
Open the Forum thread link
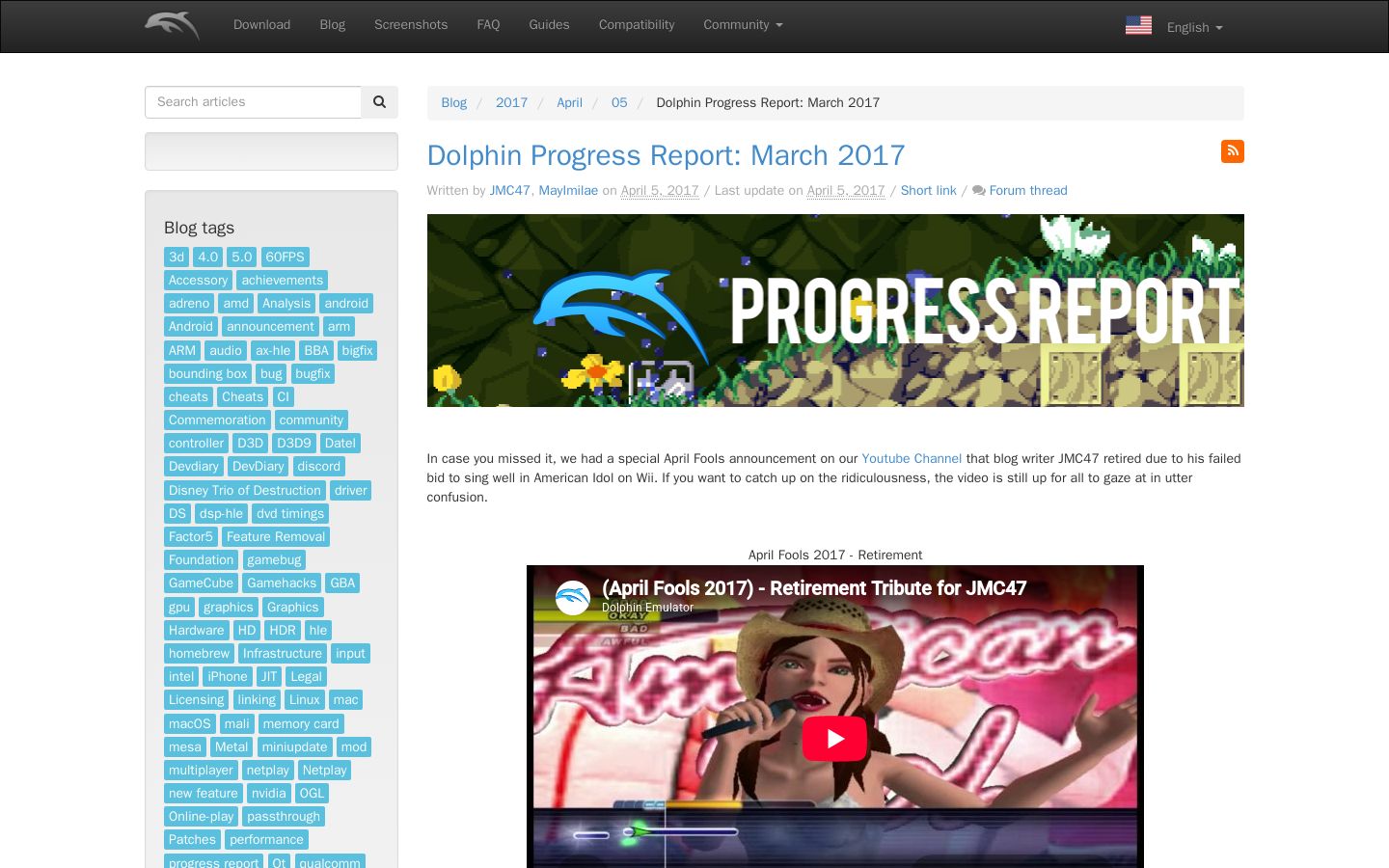tap(1028, 191)
